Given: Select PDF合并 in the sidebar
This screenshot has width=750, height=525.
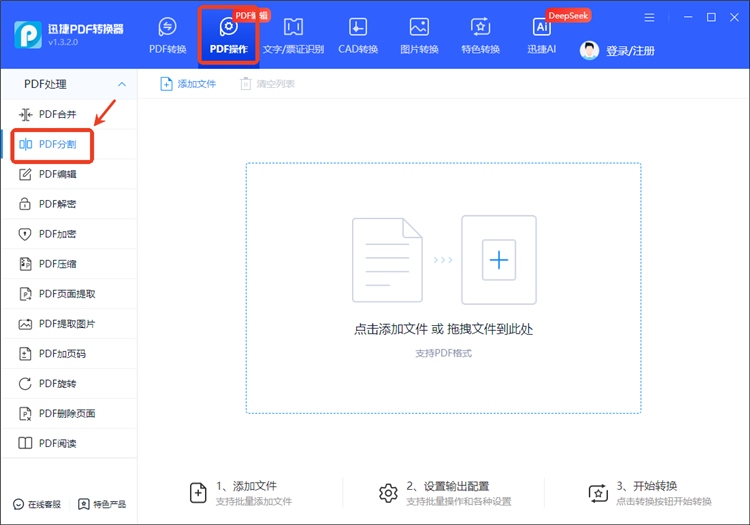Looking at the screenshot, I should pyautogui.click(x=57, y=115).
